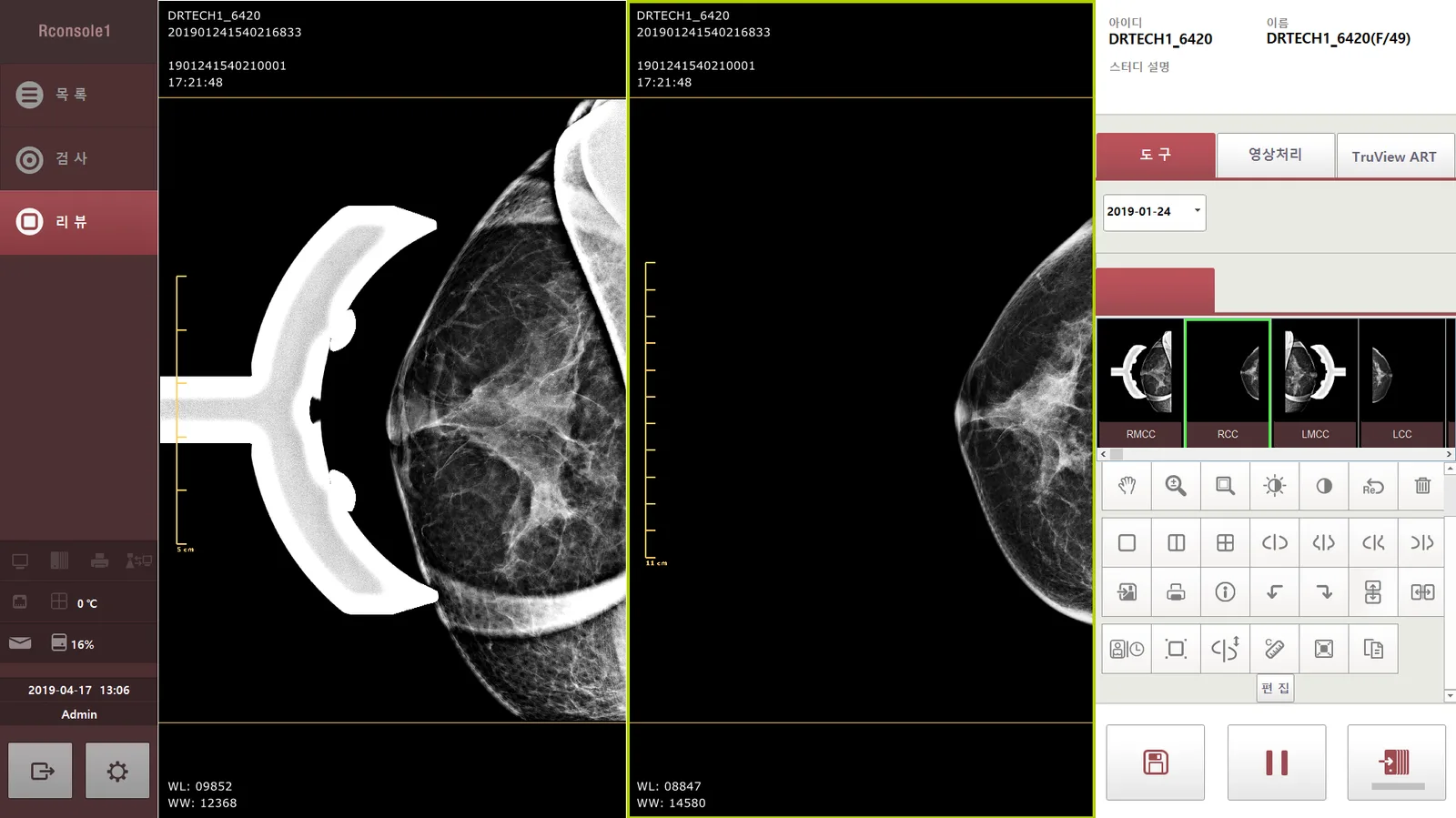1456x818 pixels.
Task: Select the RMCC thumbnail
Action: click(x=1140, y=383)
